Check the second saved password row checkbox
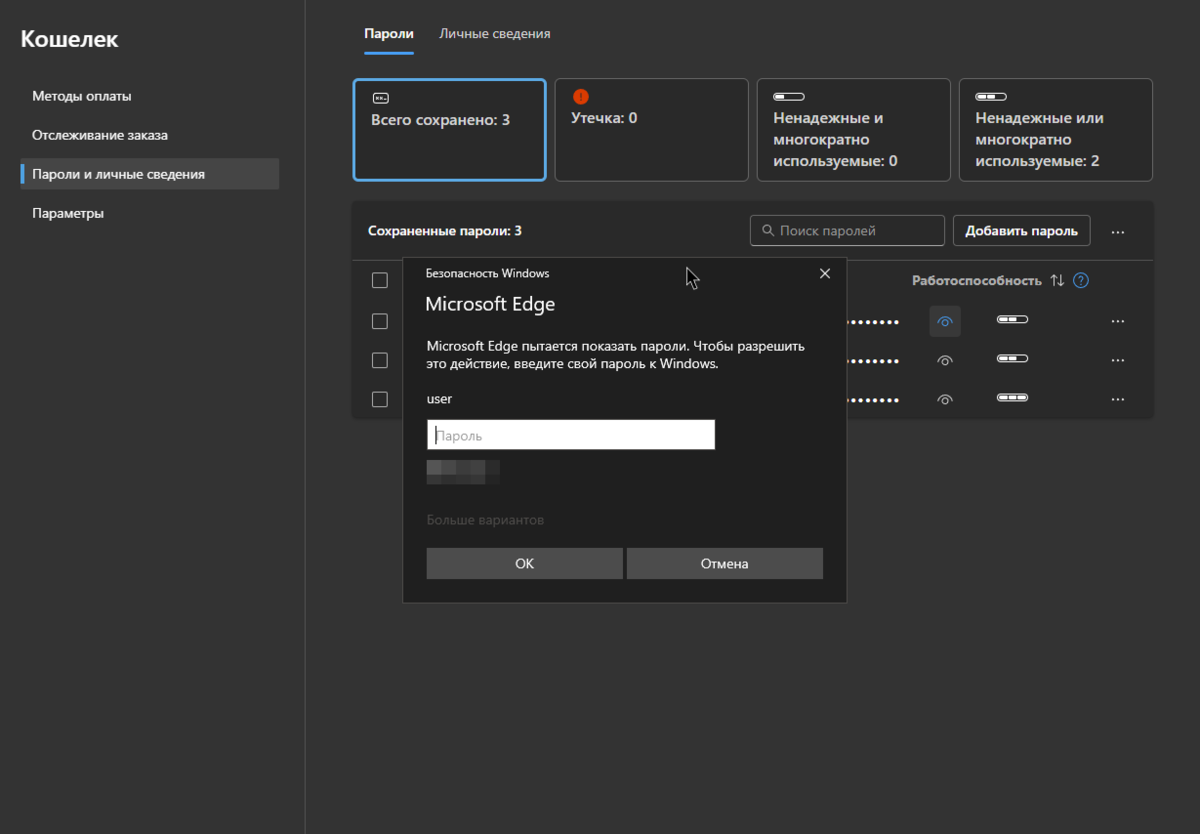1200x834 pixels. (380, 360)
